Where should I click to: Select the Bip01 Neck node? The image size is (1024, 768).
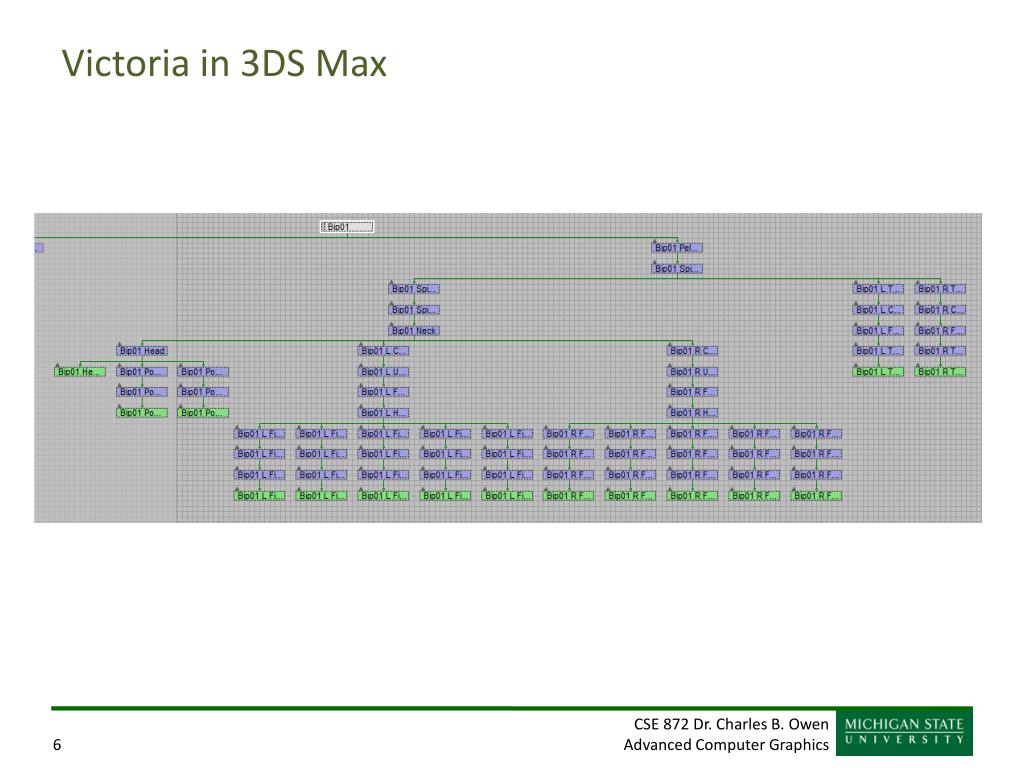coord(414,331)
